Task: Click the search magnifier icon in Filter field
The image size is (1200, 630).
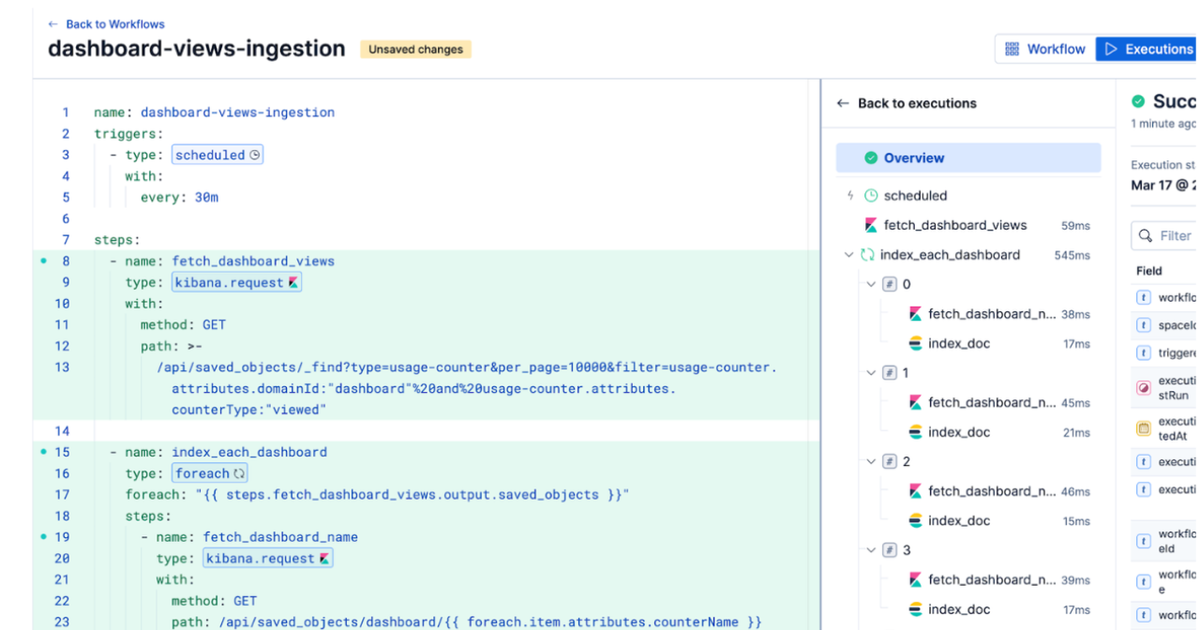Action: point(1145,236)
